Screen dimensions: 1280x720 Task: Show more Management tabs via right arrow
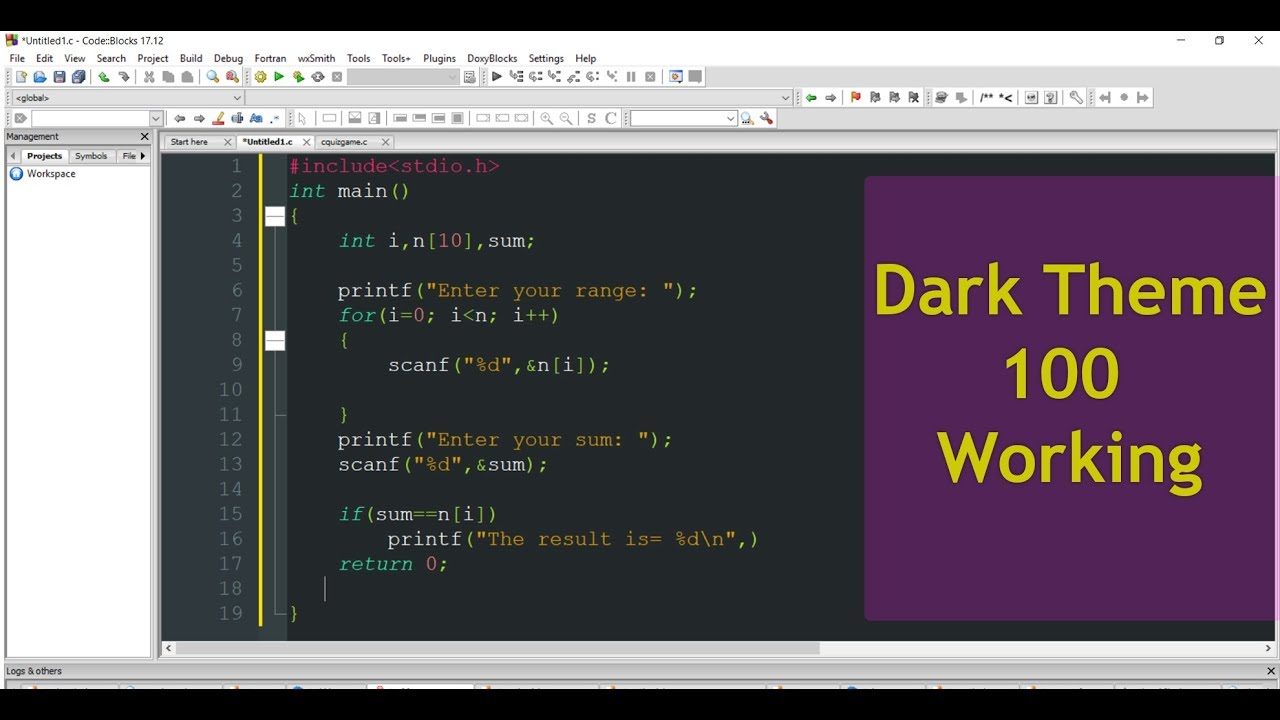click(x=142, y=156)
